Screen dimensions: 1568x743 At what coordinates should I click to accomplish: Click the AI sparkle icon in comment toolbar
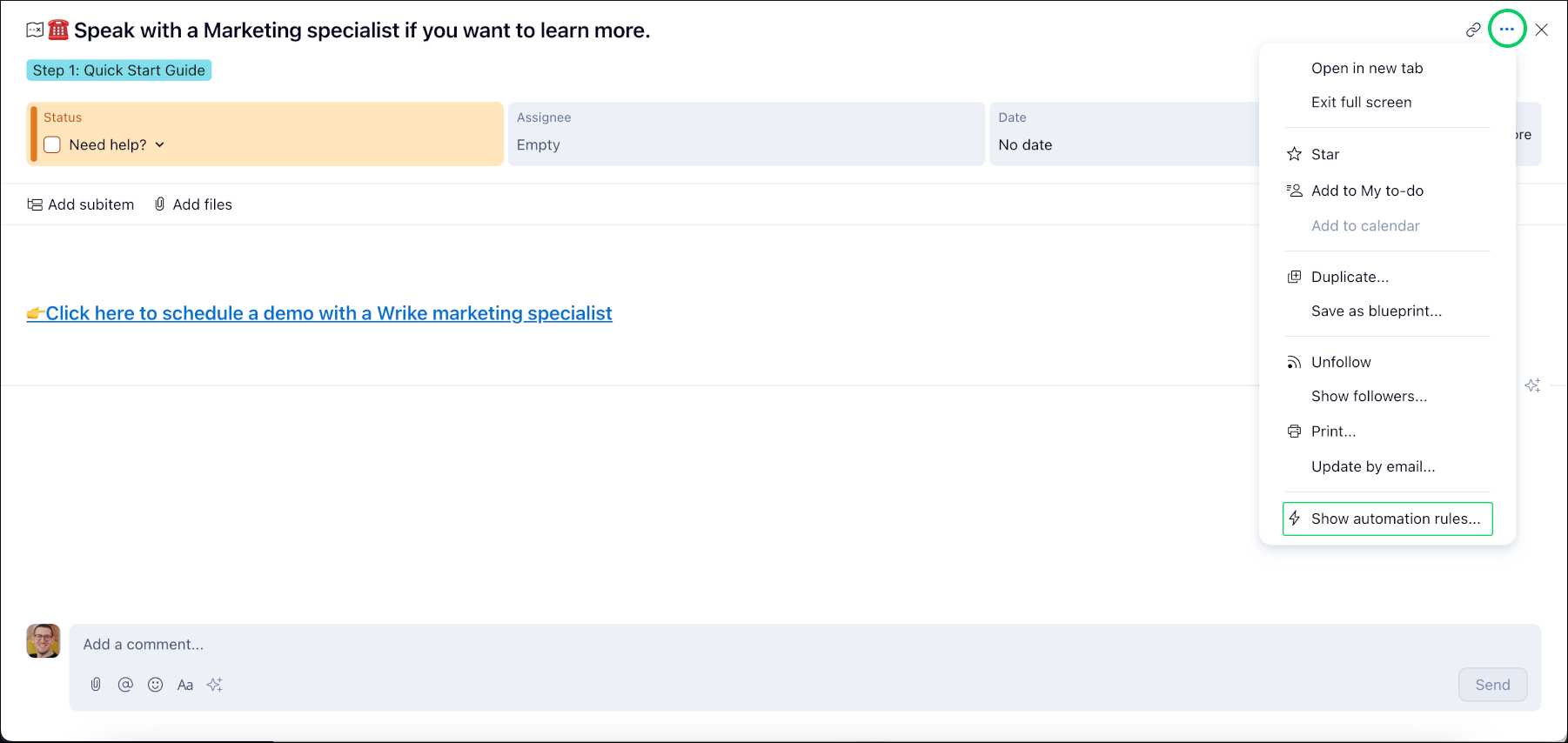(215, 685)
